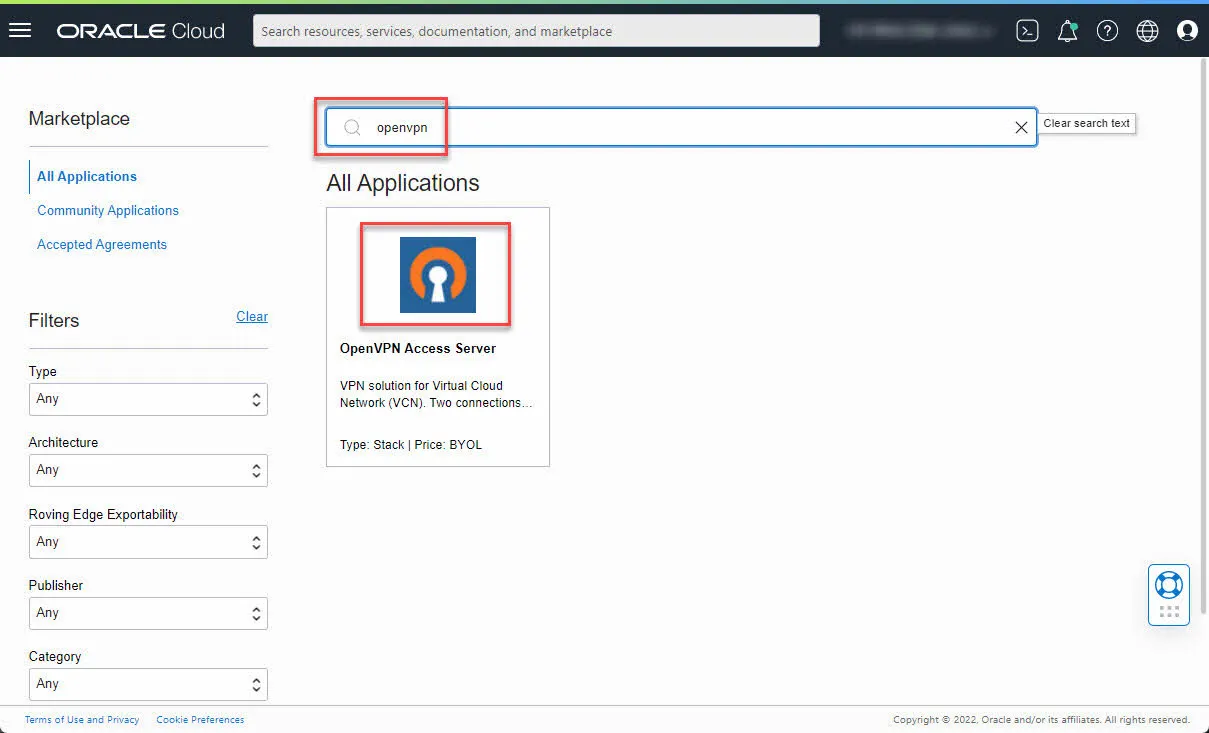Expand the Type filter dropdown
This screenshot has height=733, width=1209.
[148, 399]
